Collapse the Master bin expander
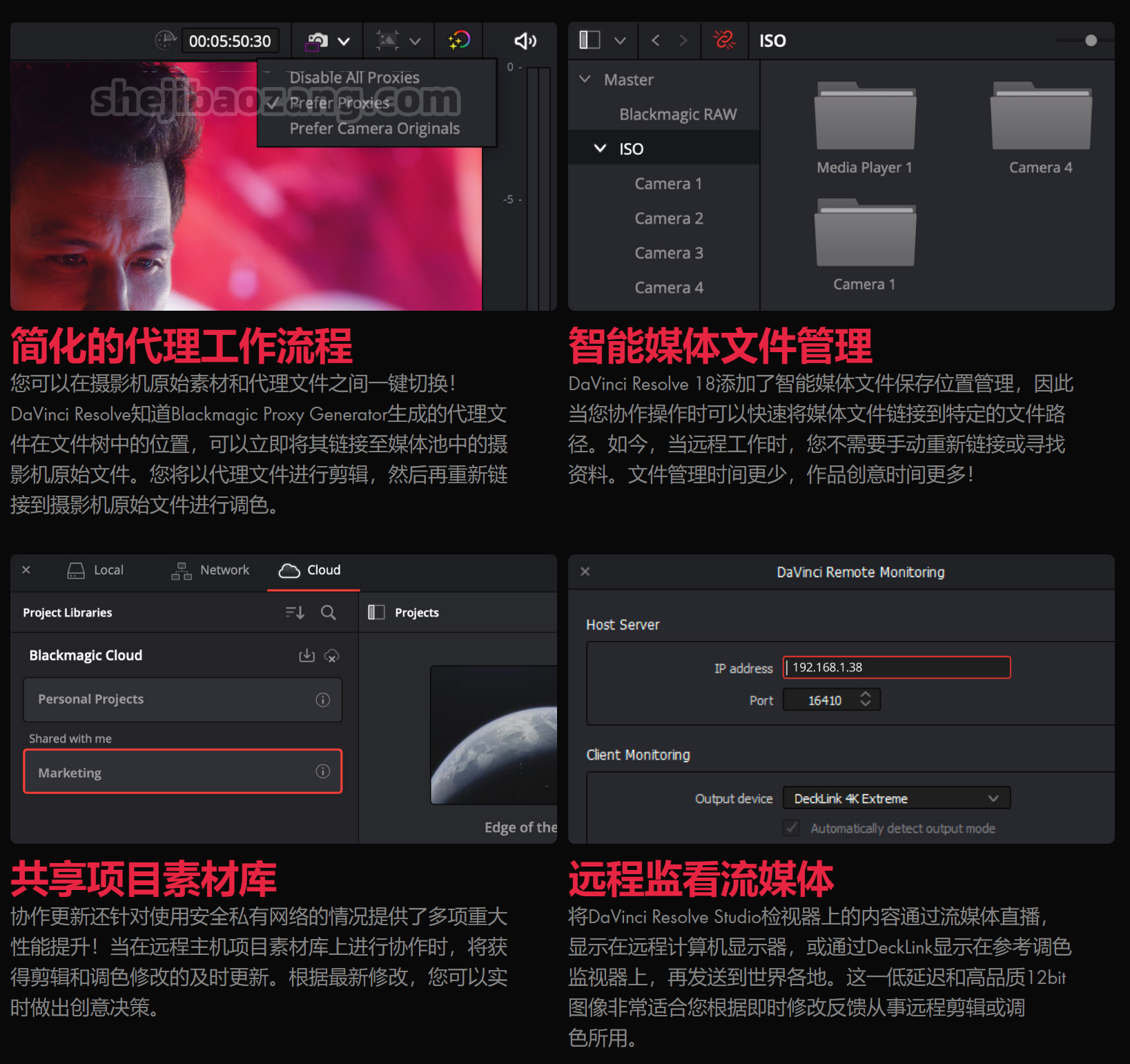This screenshot has height=1064, width=1130. [585, 79]
